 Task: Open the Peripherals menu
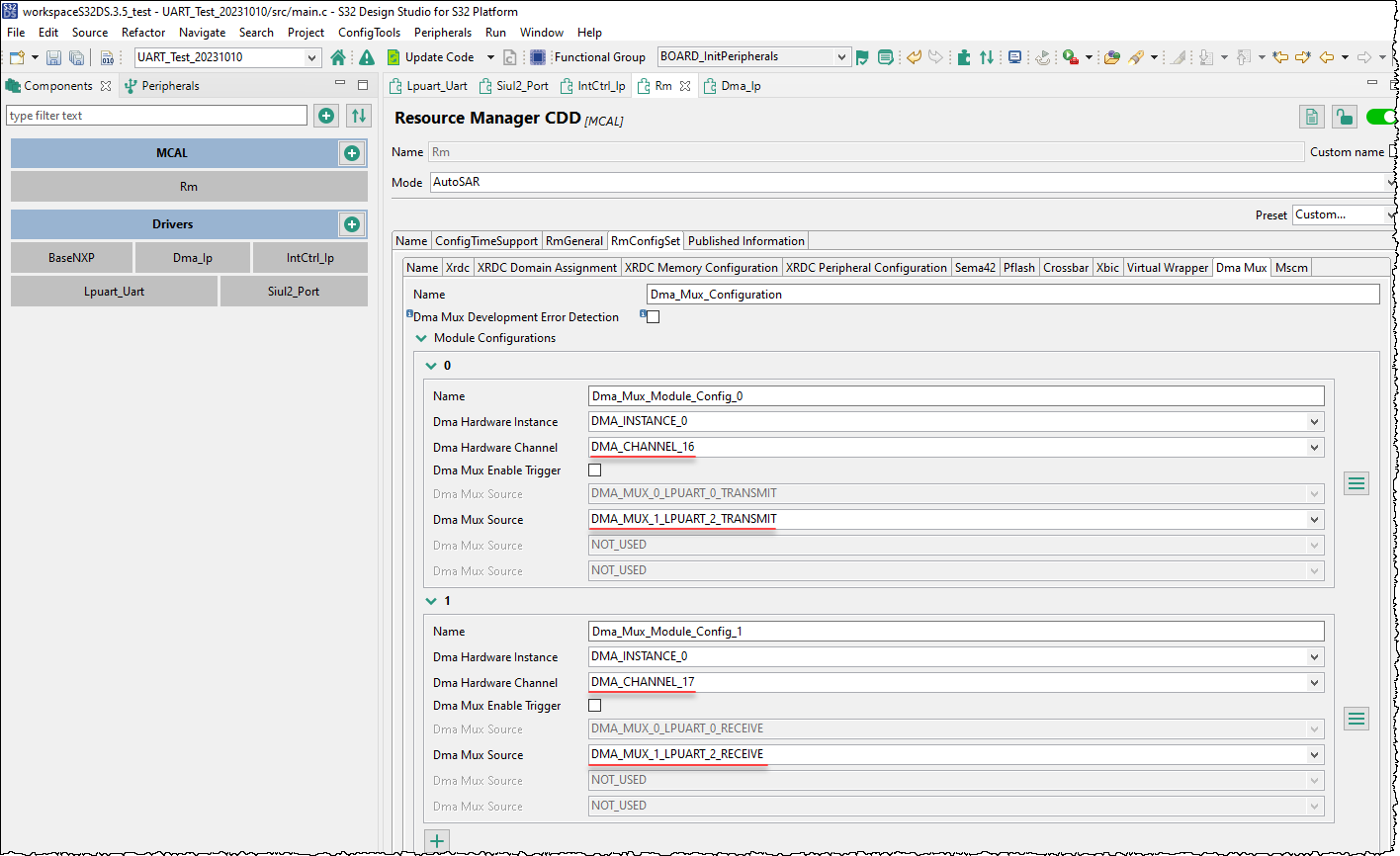coord(442,32)
